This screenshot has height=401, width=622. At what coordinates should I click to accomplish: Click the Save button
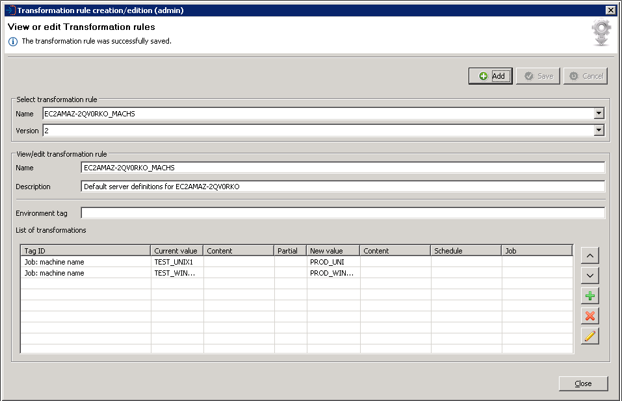pyautogui.click(x=538, y=76)
